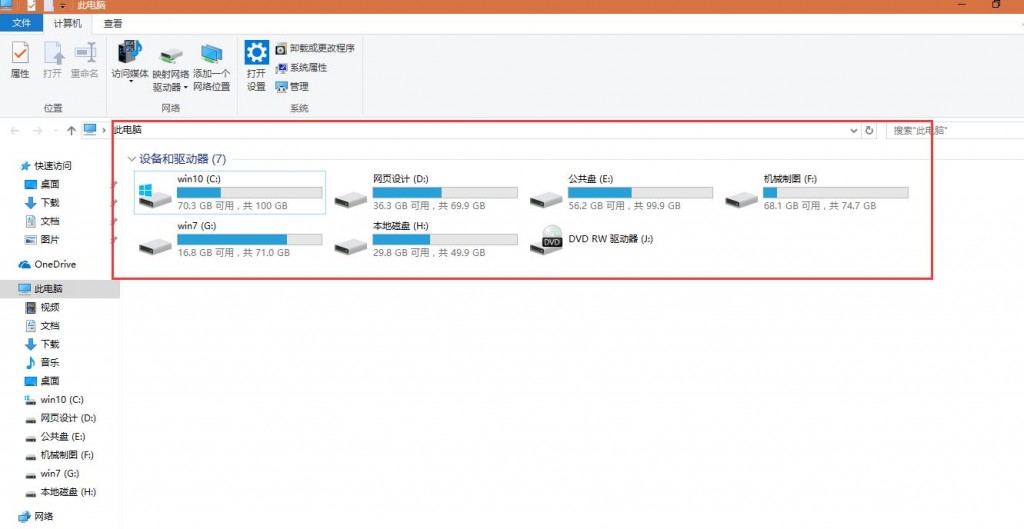Select 网络 in the navigation pane
This screenshot has width=1024, height=529.
click(43, 517)
